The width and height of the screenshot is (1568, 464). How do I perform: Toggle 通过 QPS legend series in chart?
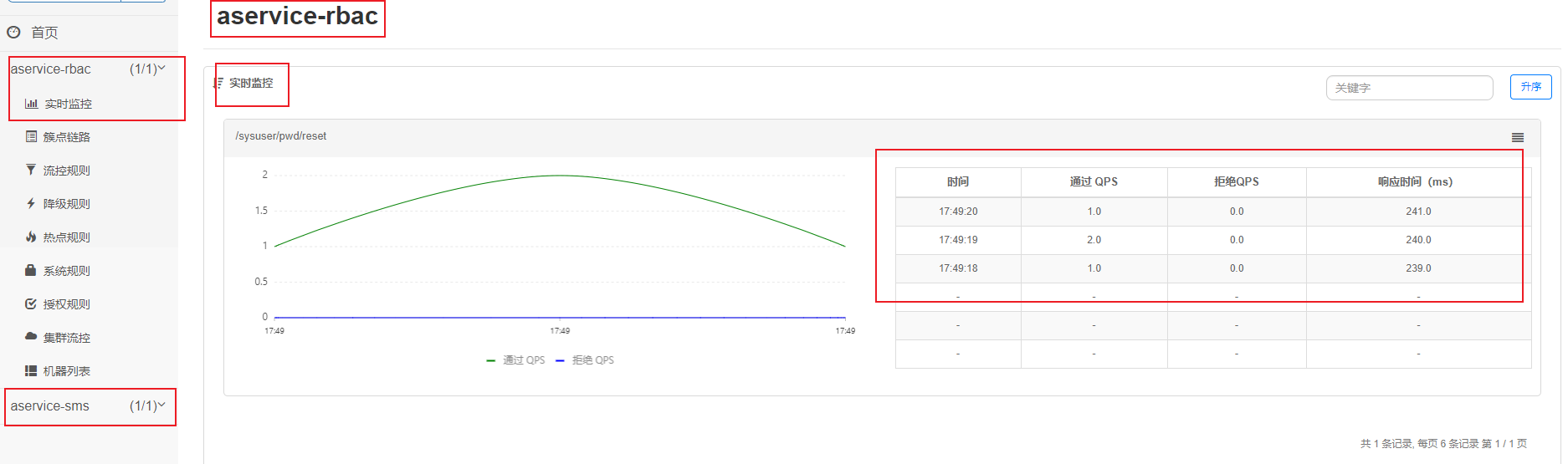pos(515,360)
